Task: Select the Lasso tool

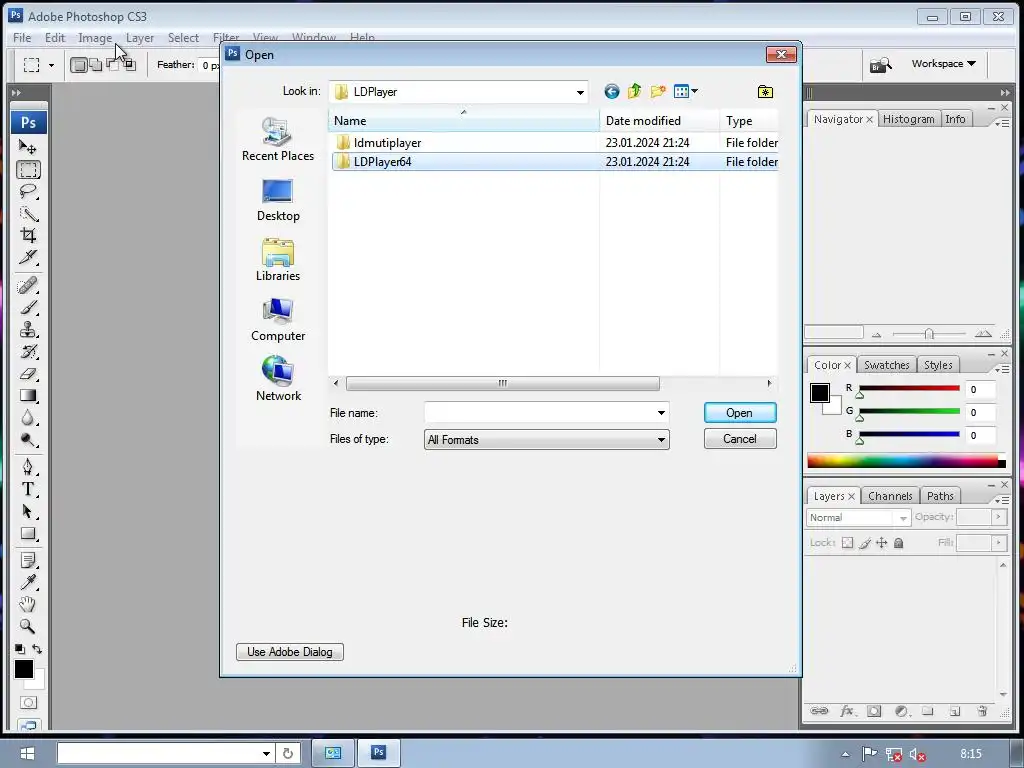Action: 28,191
